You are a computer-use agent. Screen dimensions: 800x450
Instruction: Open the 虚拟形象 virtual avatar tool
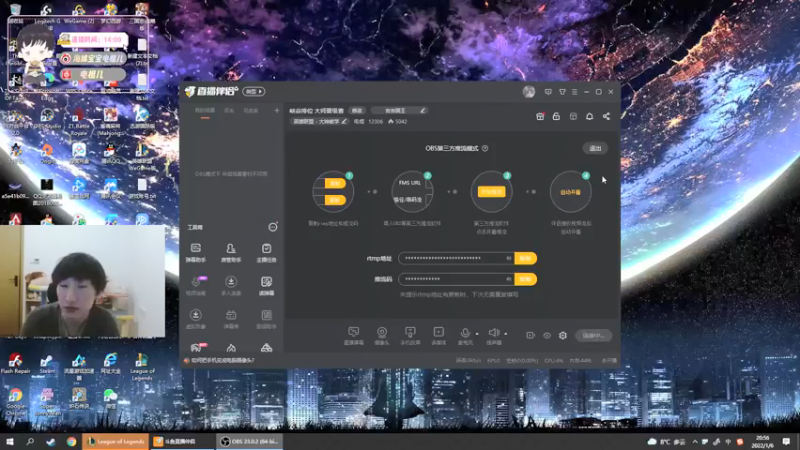pos(195,319)
